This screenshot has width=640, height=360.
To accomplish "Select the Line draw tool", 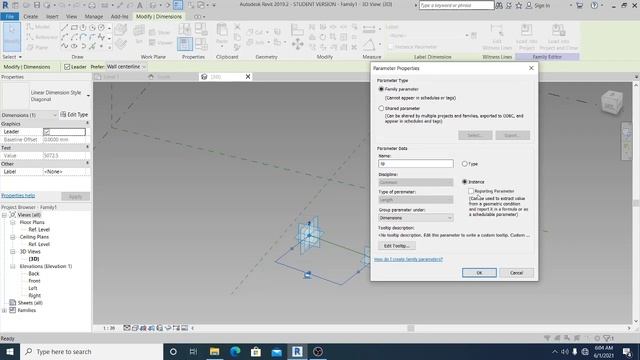I will [64, 28].
